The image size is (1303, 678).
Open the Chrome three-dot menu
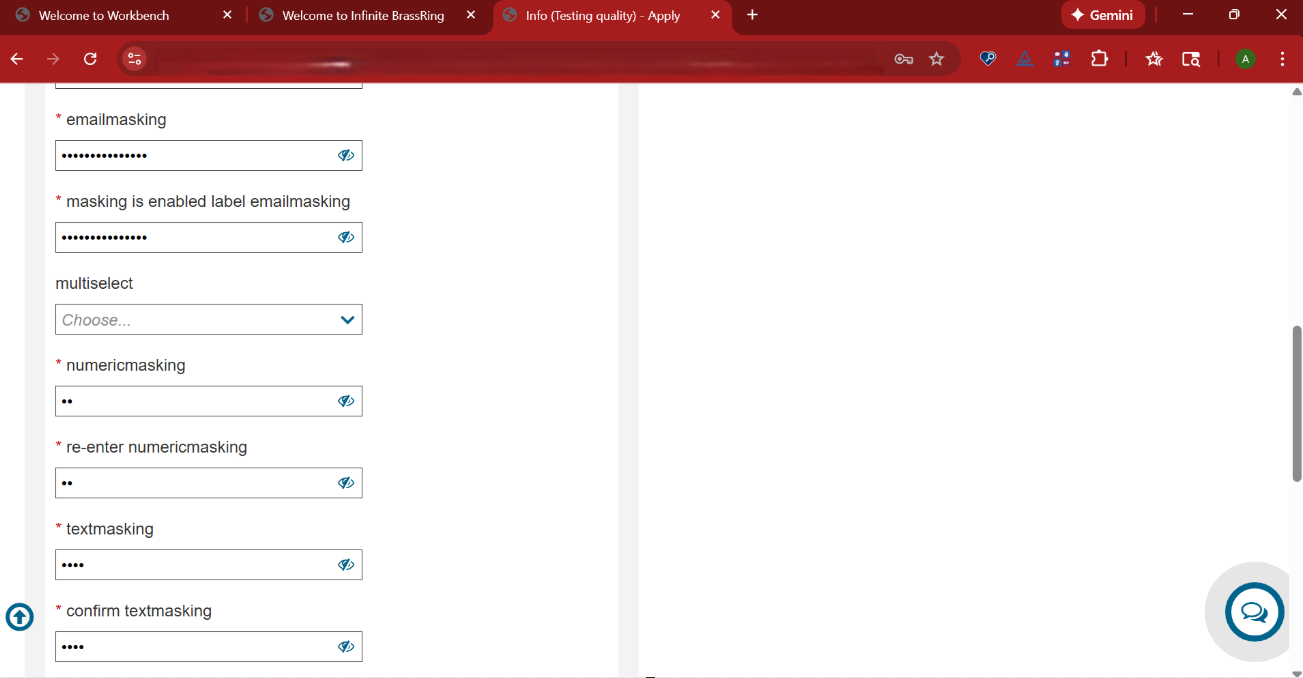click(1282, 59)
